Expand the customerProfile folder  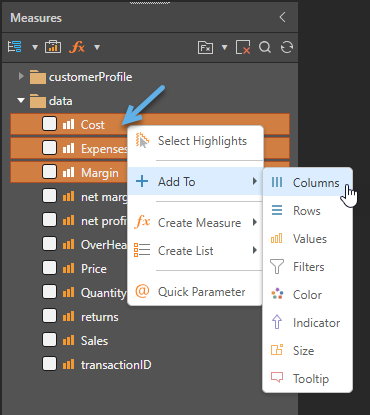pyautogui.click(x=21, y=76)
